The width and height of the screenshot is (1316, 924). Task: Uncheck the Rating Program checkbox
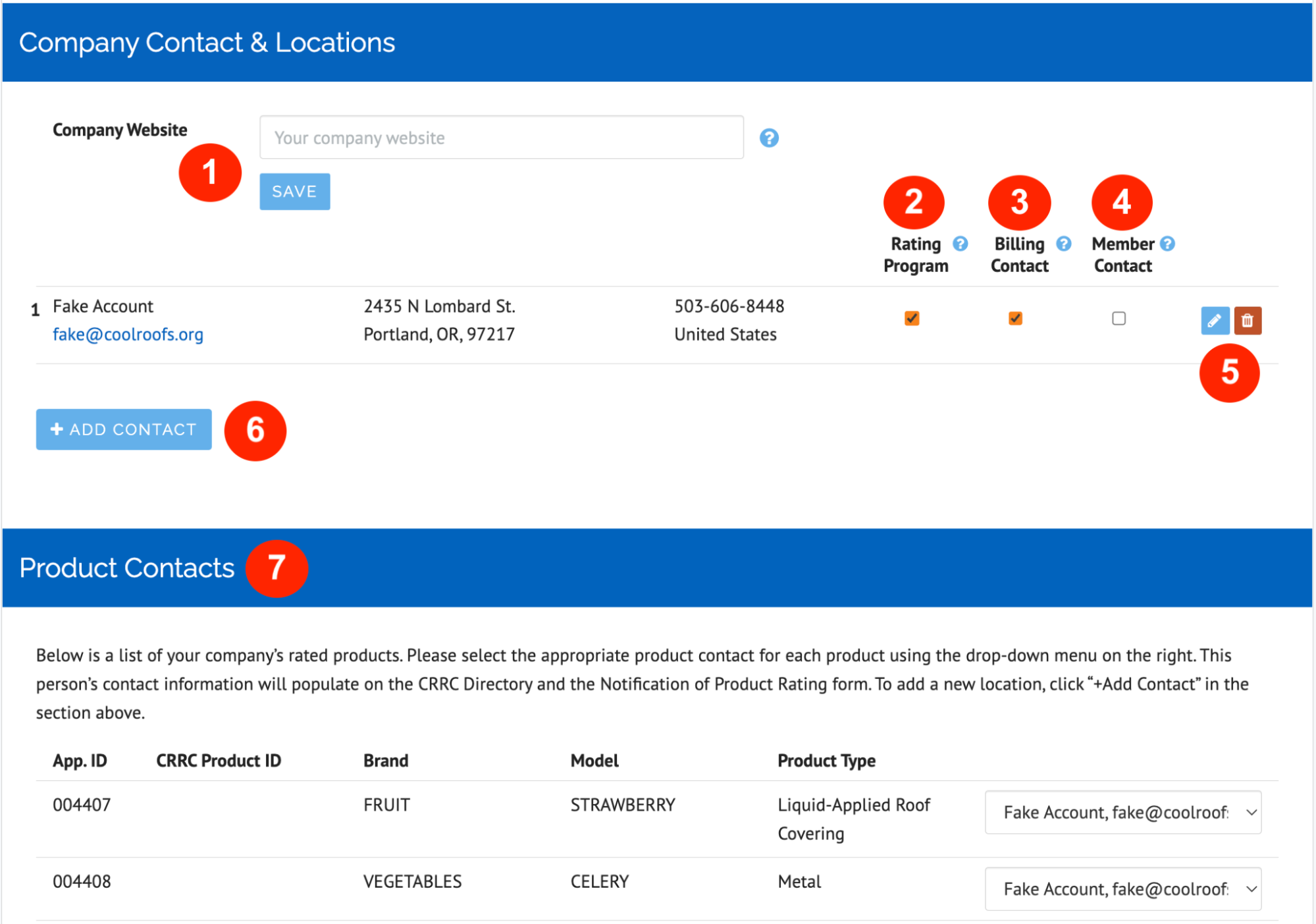coord(910,318)
